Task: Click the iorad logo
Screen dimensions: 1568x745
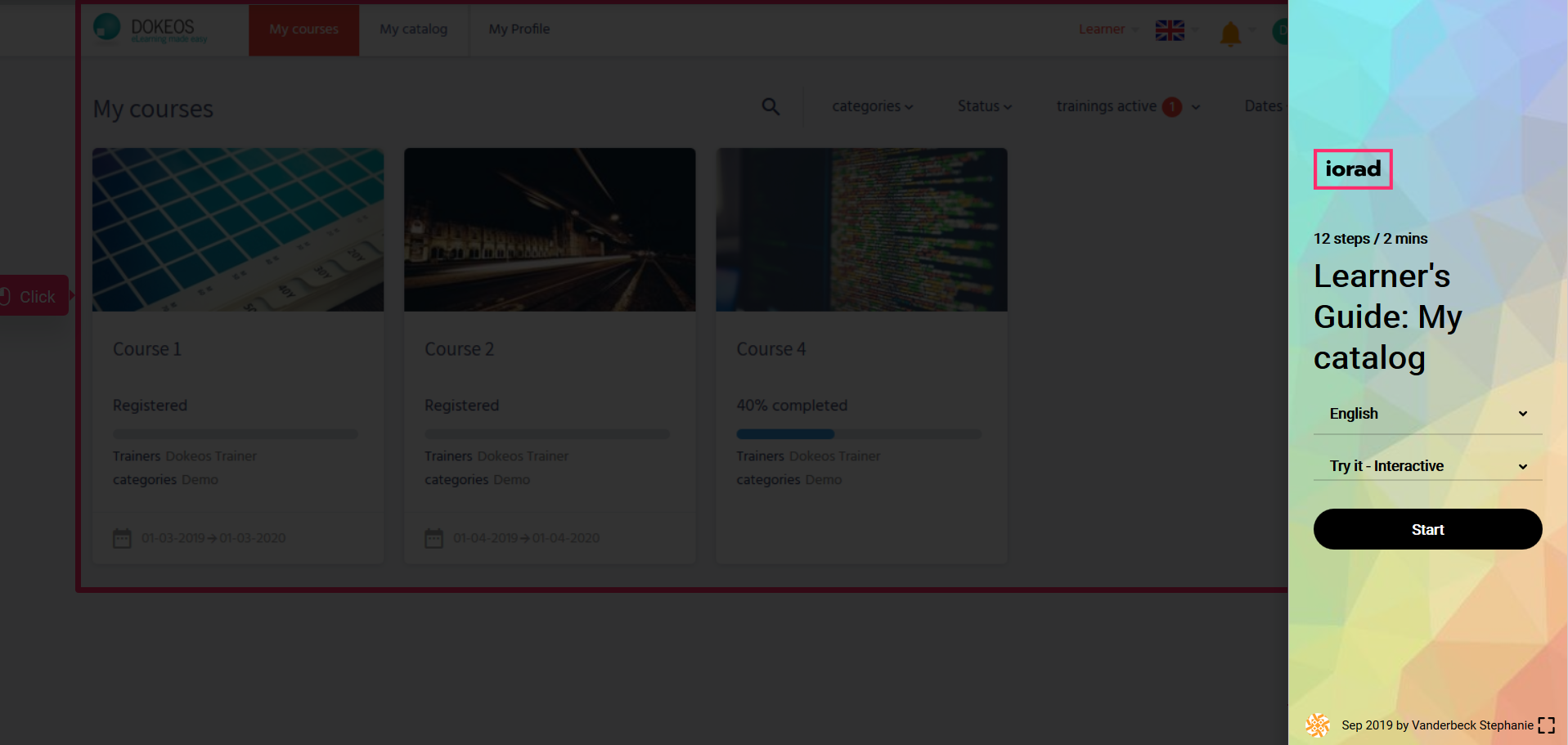Action: point(1353,169)
